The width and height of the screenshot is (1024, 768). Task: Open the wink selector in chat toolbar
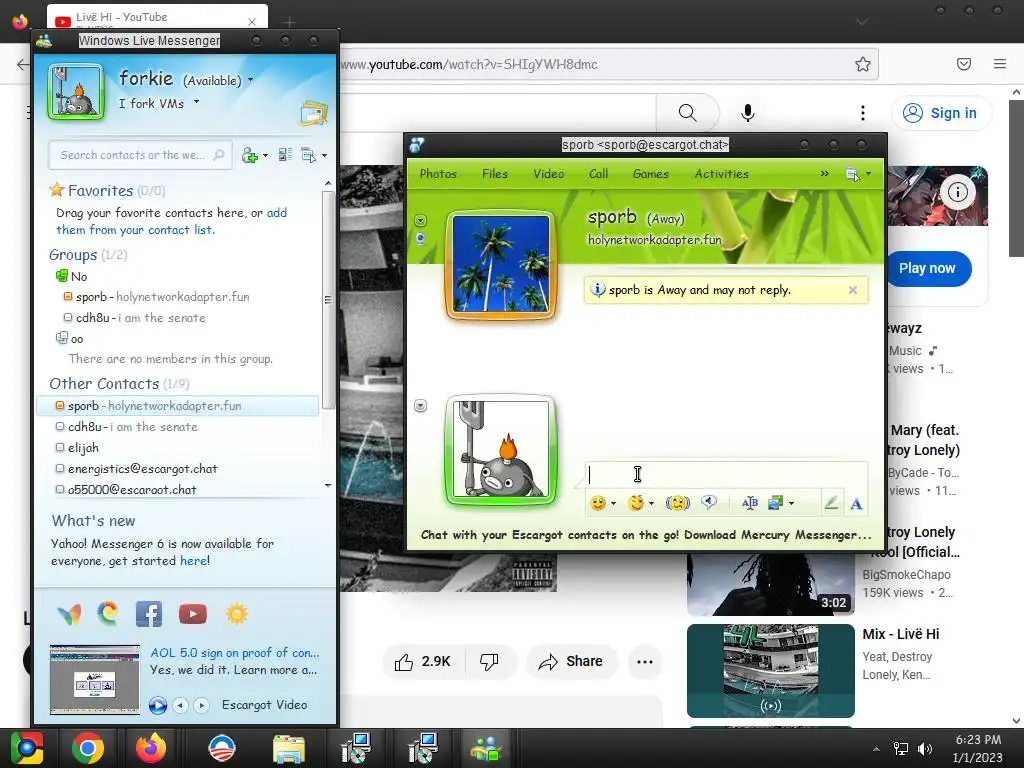pos(635,503)
